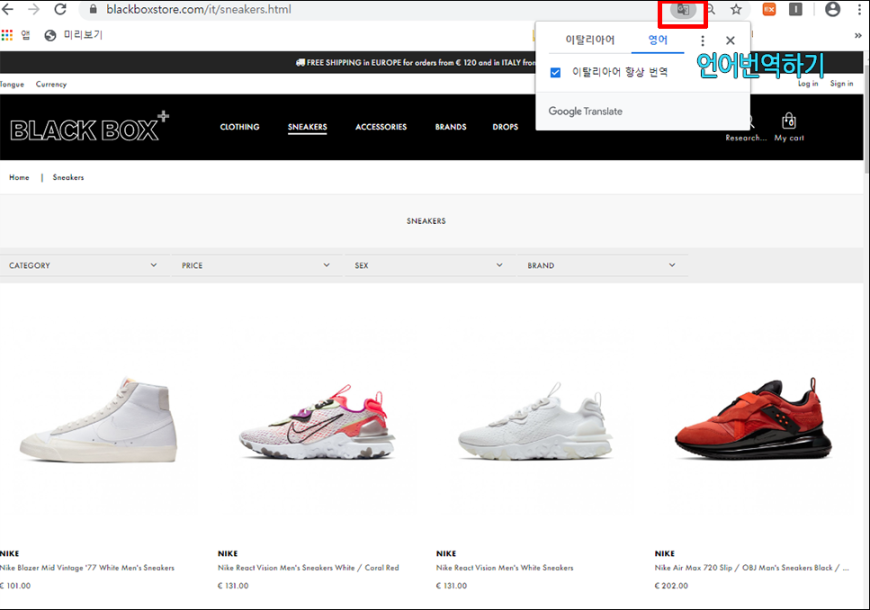Click the € 202.00 price
This screenshot has width=870, height=610.
click(x=671, y=586)
